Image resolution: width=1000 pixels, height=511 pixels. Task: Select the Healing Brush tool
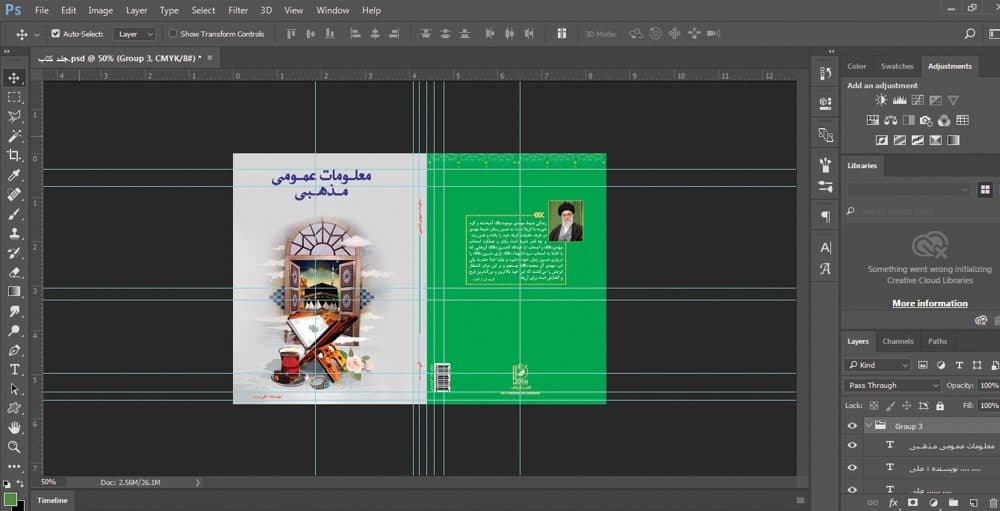tap(13, 195)
